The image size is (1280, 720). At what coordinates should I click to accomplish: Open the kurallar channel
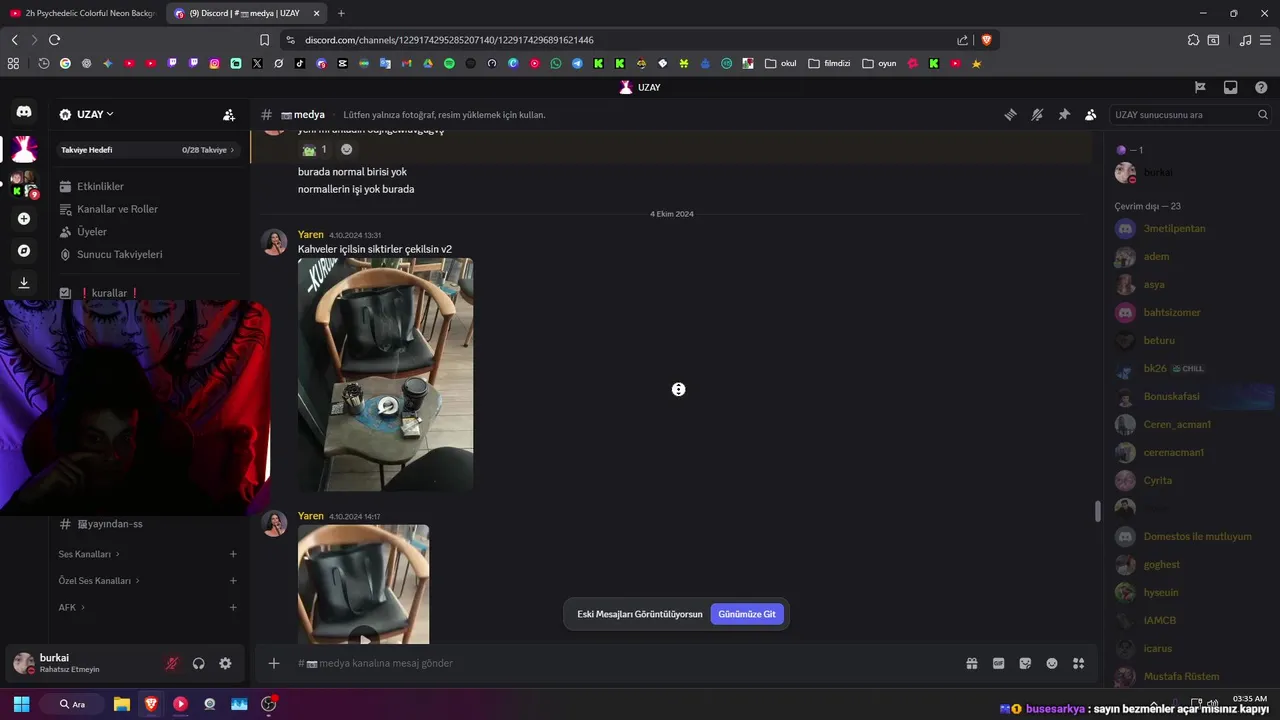click(x=147, y=293)
